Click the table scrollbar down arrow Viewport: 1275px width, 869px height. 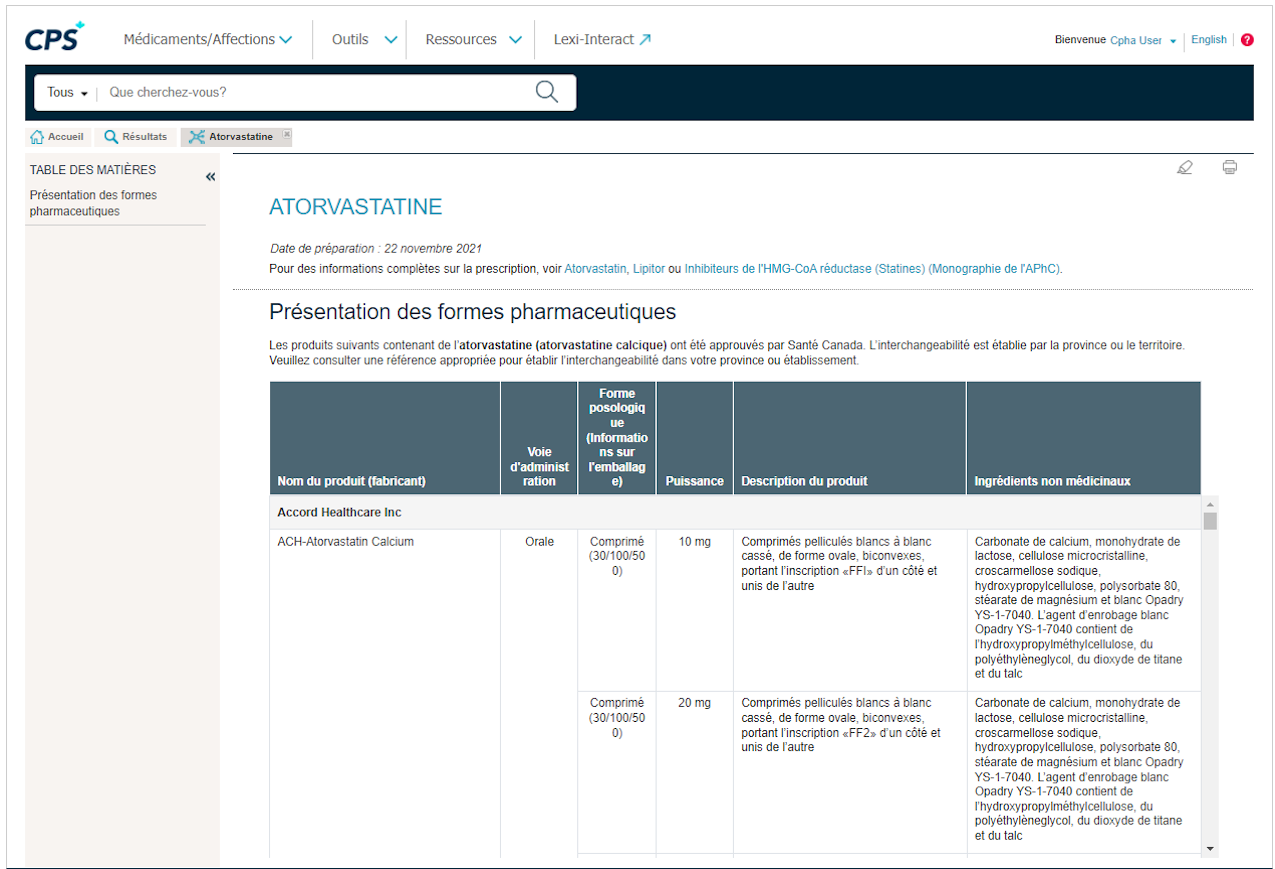(1210, 849)
